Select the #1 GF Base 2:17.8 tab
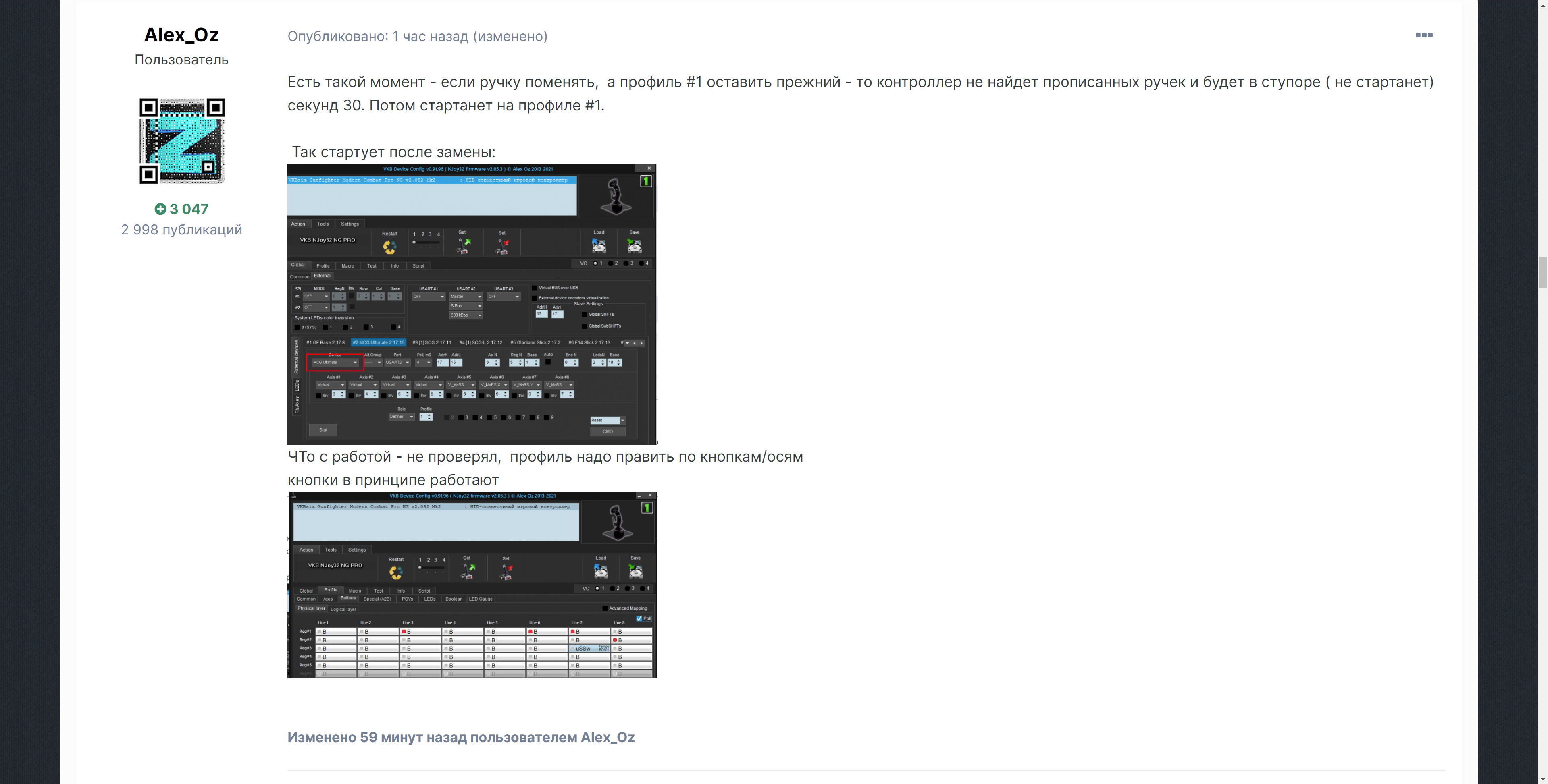The height and width of the screenshot is (784, 1548). (x=325, y=342)
